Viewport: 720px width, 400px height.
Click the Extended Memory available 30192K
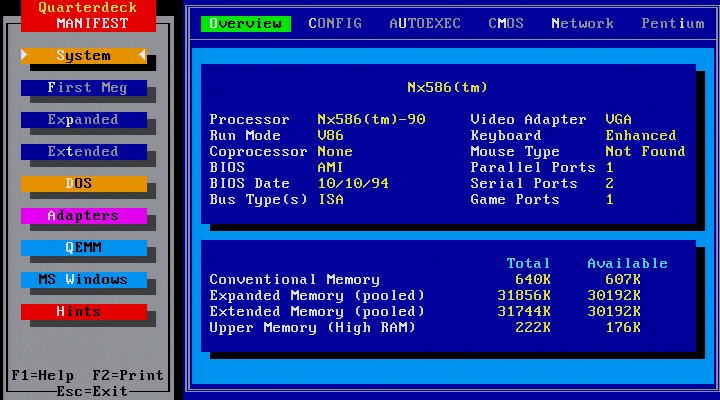coord(614,312)
